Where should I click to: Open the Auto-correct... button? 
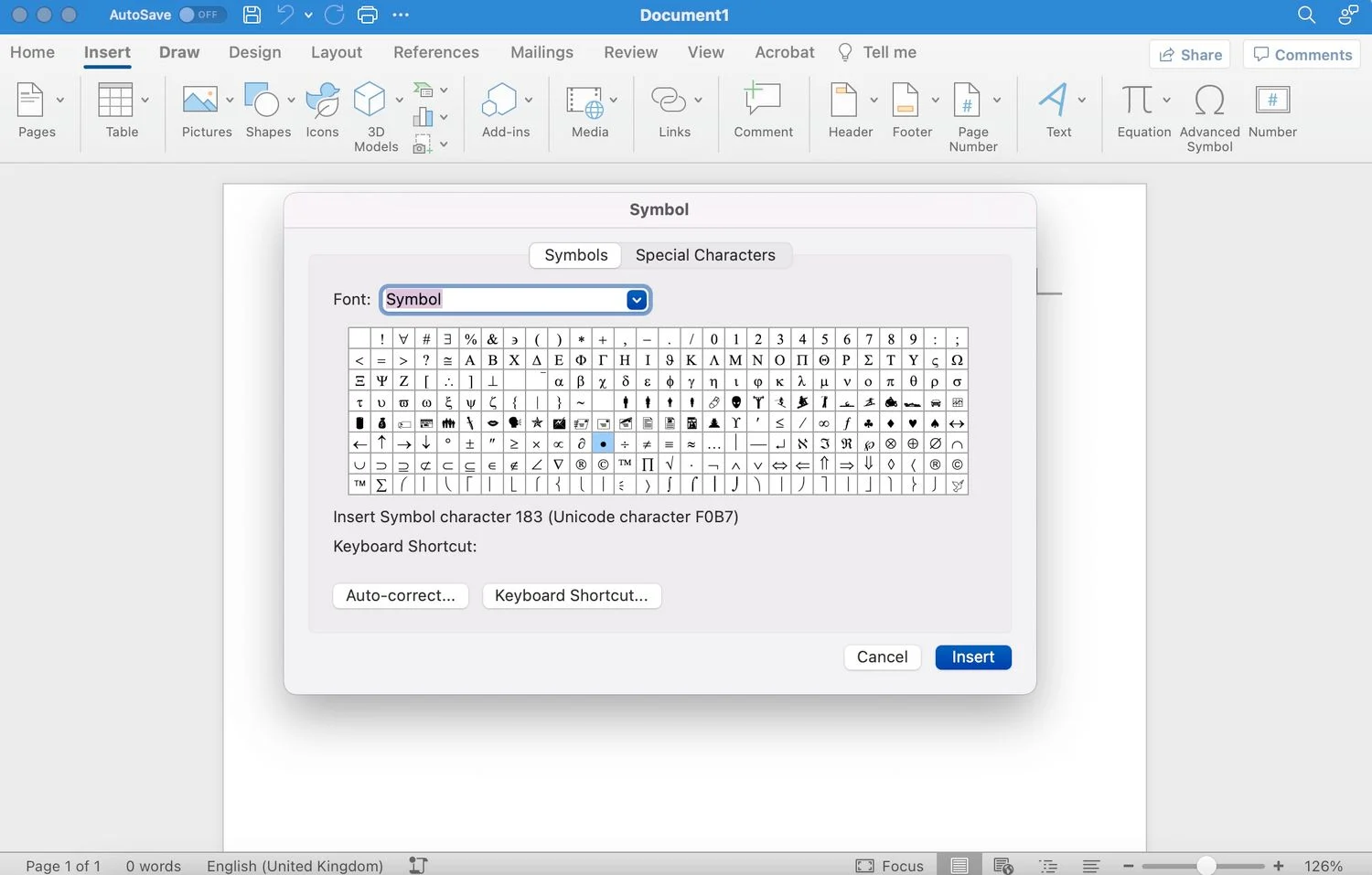pyautogui.click(x=401, y=595)
